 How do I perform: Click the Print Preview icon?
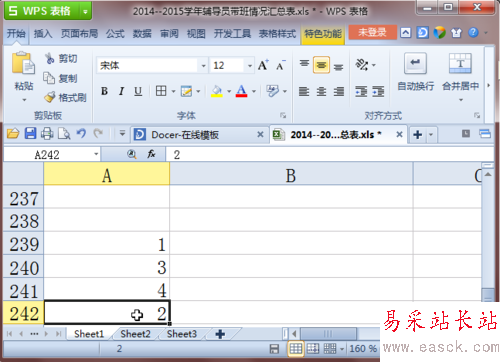point(64,134)
